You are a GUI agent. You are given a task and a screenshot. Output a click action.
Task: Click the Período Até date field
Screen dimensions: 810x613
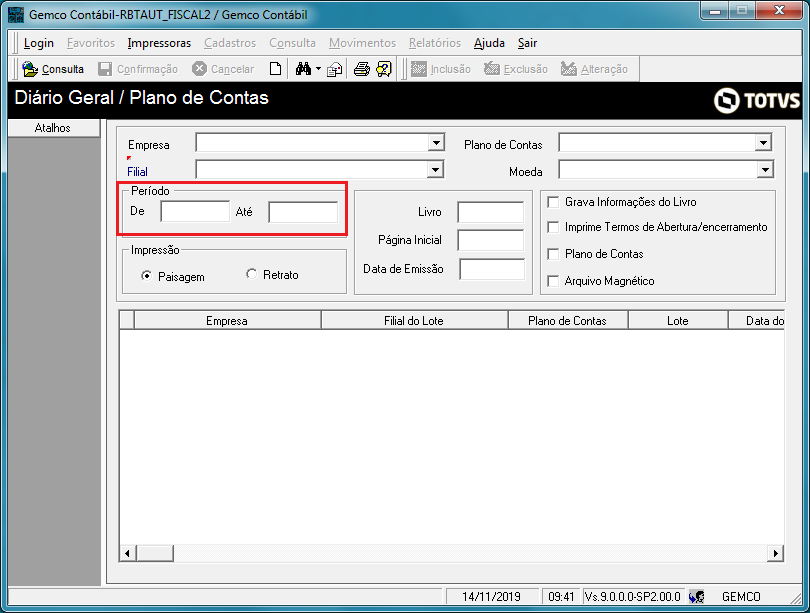303,212
